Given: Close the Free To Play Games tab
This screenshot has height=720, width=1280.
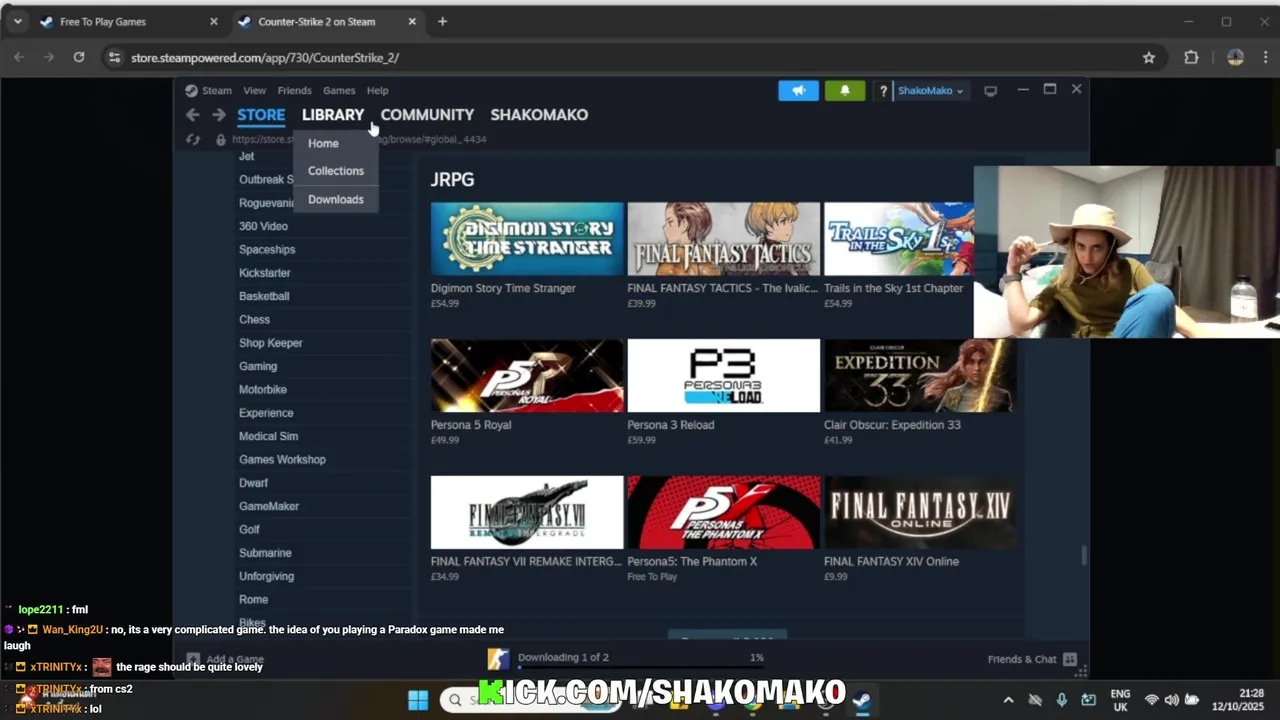Looking at the screenshot, I should 213,21.
